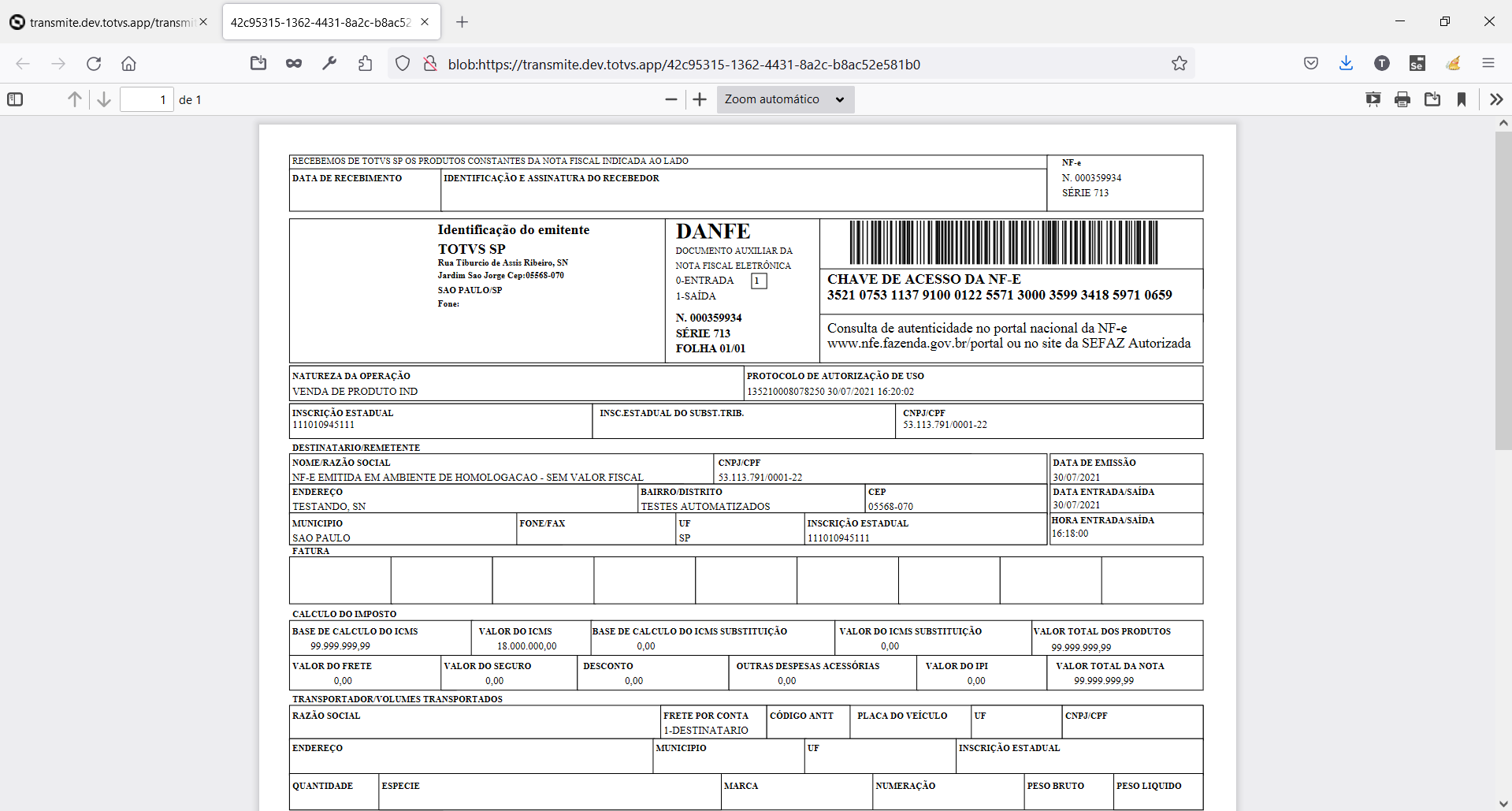The width and height of the screenshot is (1512, 811).
Task: Select the 42c95315 blob PDF tab
Action: tap(321, 22)
